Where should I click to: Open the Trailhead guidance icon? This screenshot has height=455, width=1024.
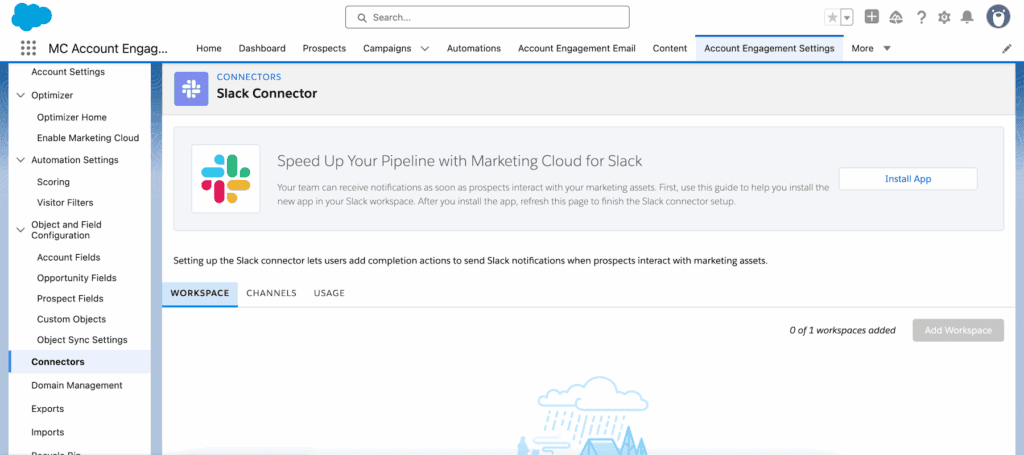coord(896,18)
